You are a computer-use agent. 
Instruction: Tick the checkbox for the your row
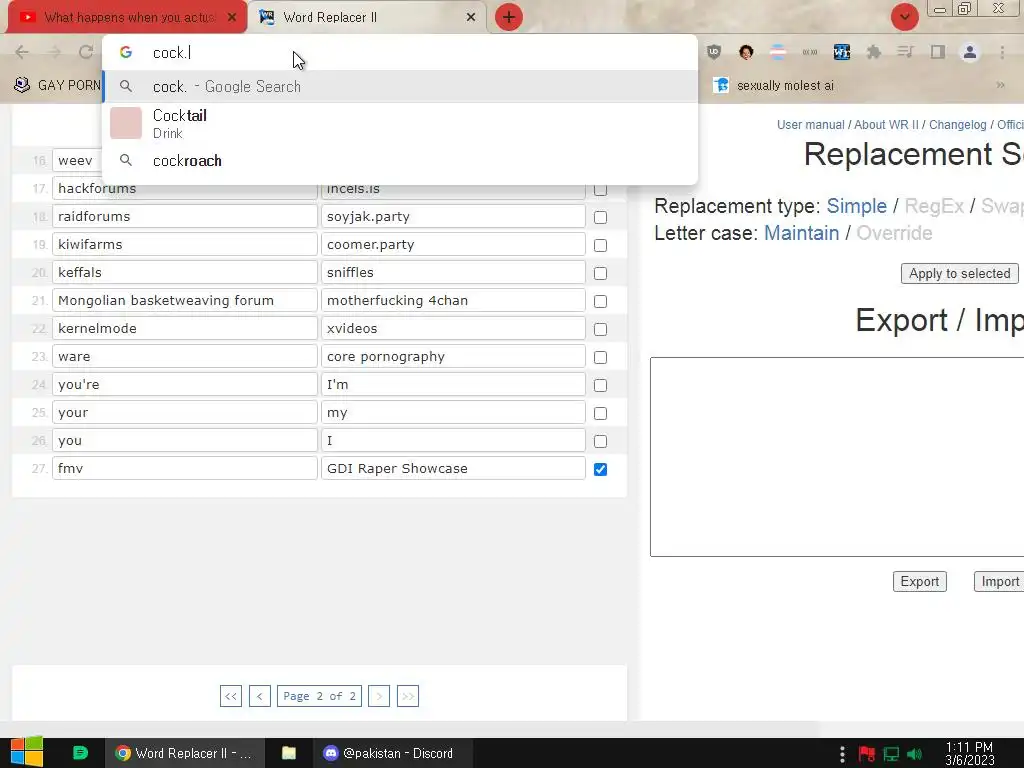coord(600,414)
